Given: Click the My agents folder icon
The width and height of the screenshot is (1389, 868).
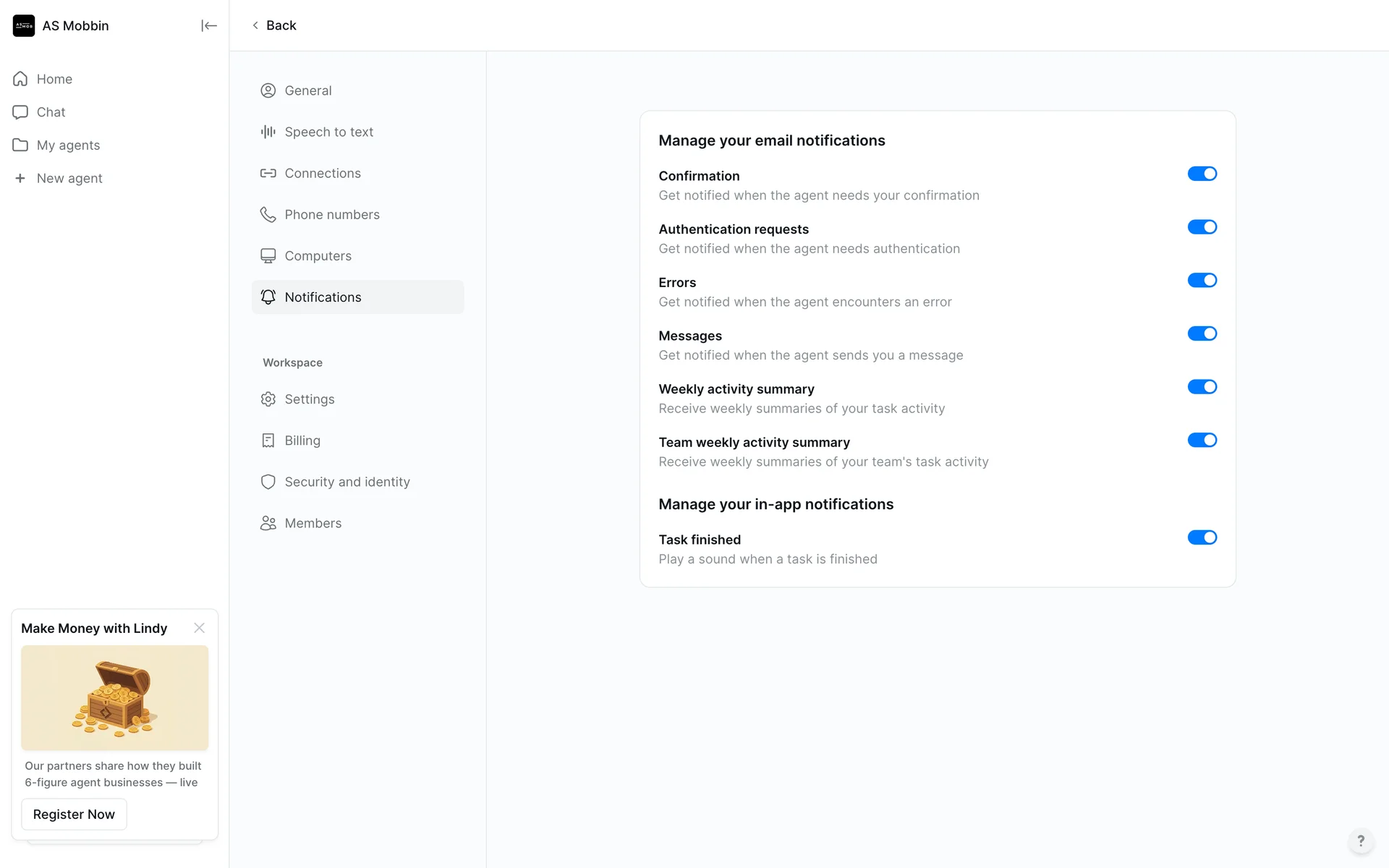Looking at the screenshot, I should pyautogui.click(x=20, y=145).
